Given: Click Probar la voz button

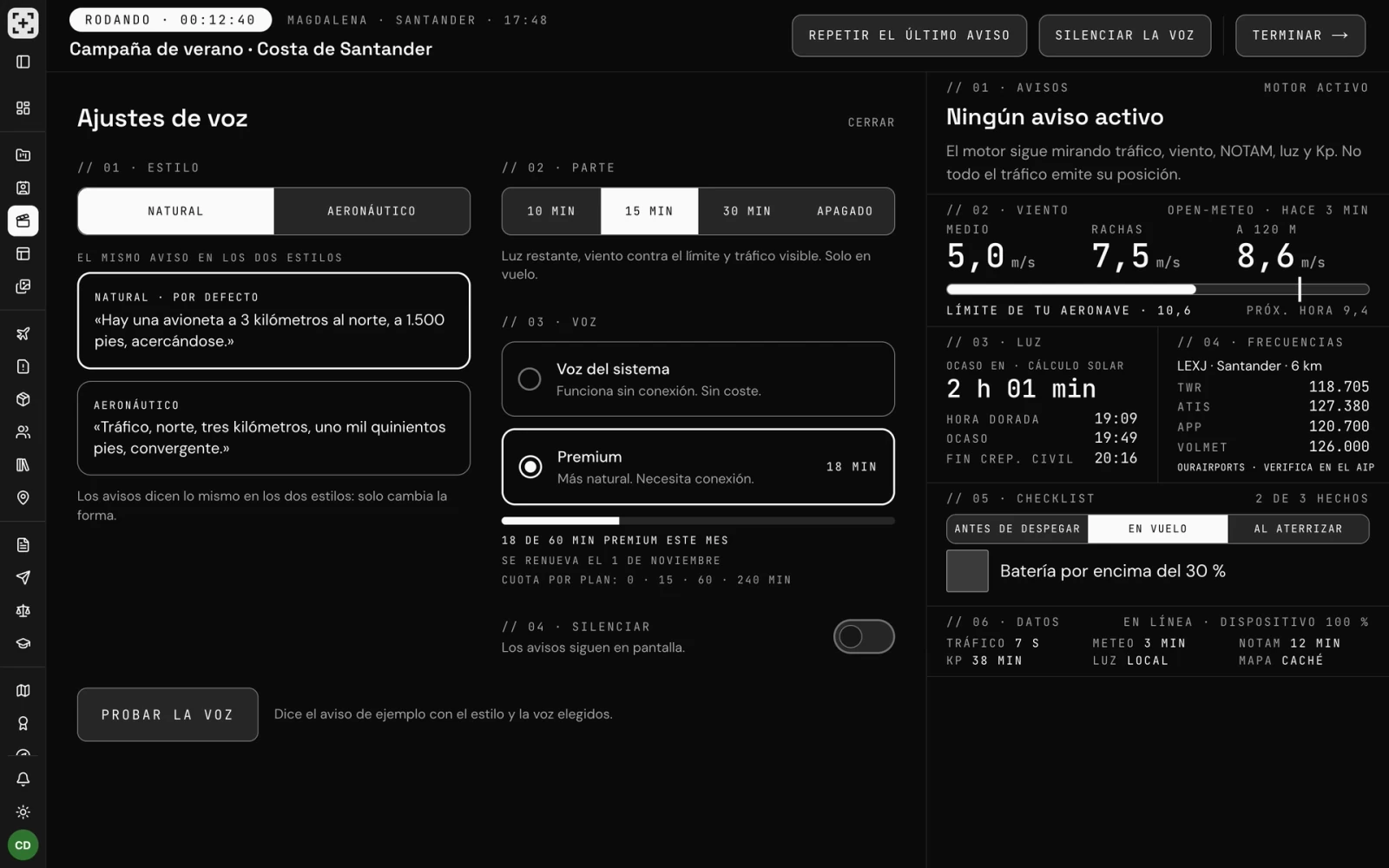Looking at the screenshot, I should coord(168,714).
